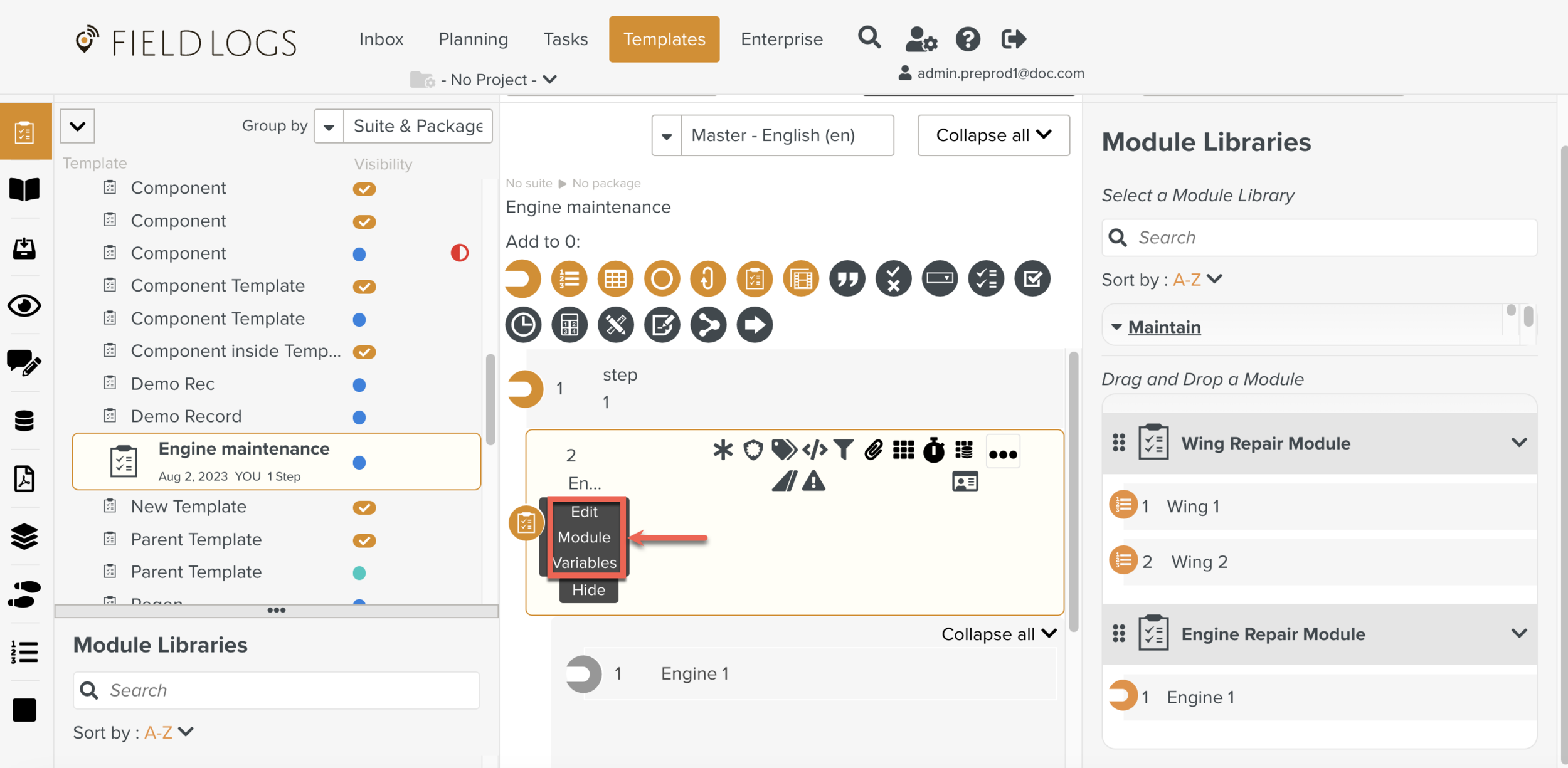Viewport: 1568px width, 768px height.
Task: Click Edit Module Variables
Action: (584, 537)
